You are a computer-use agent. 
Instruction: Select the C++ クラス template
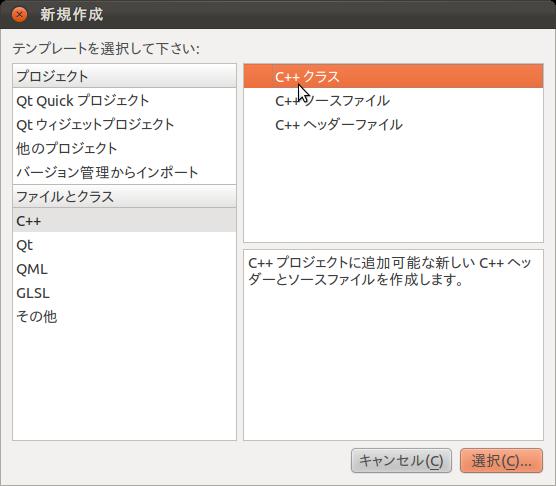393,77
